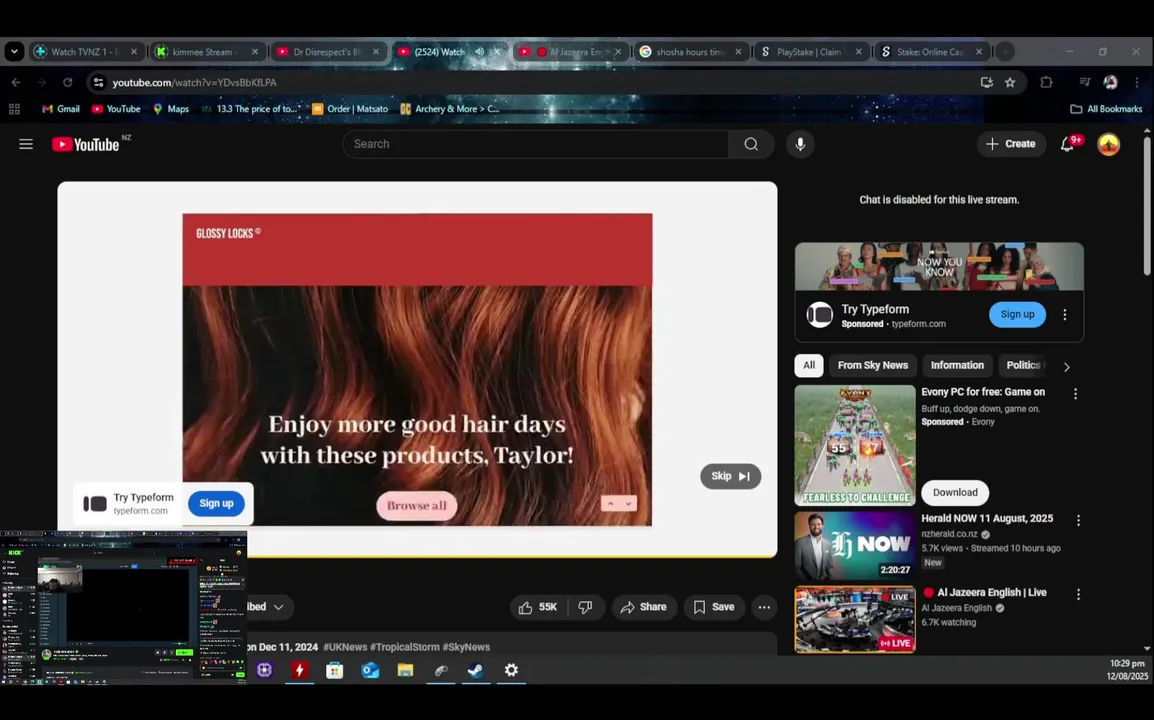The image size is (1154, 720).
Task: Click Download on Evony ad
Action: (955, 493)
